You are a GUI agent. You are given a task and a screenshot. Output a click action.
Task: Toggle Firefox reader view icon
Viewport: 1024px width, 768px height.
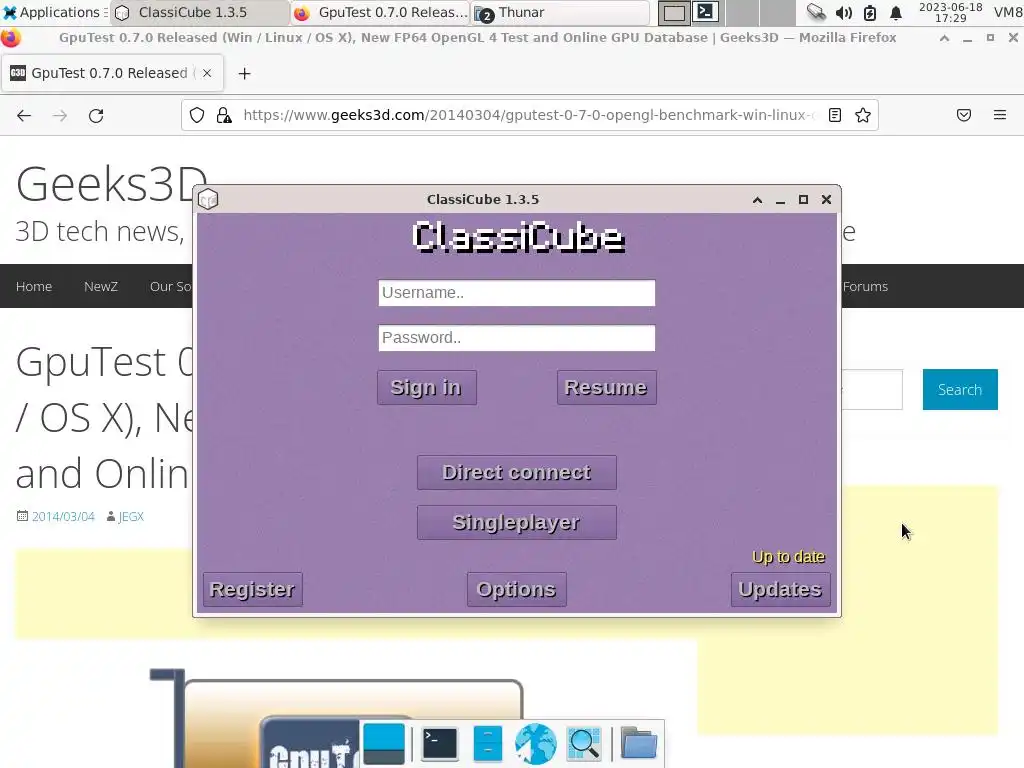pos(835,115)
